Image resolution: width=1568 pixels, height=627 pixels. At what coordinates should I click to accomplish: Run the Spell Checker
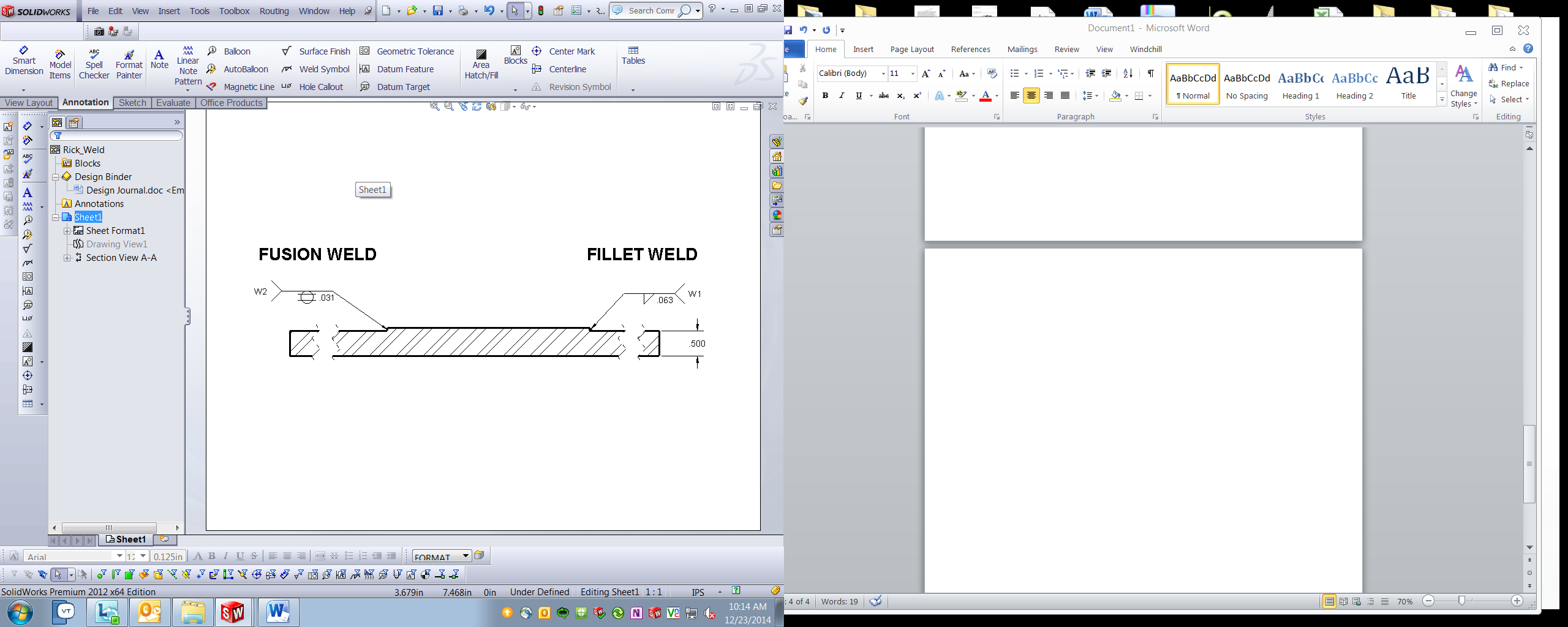[x=94, y=64]
